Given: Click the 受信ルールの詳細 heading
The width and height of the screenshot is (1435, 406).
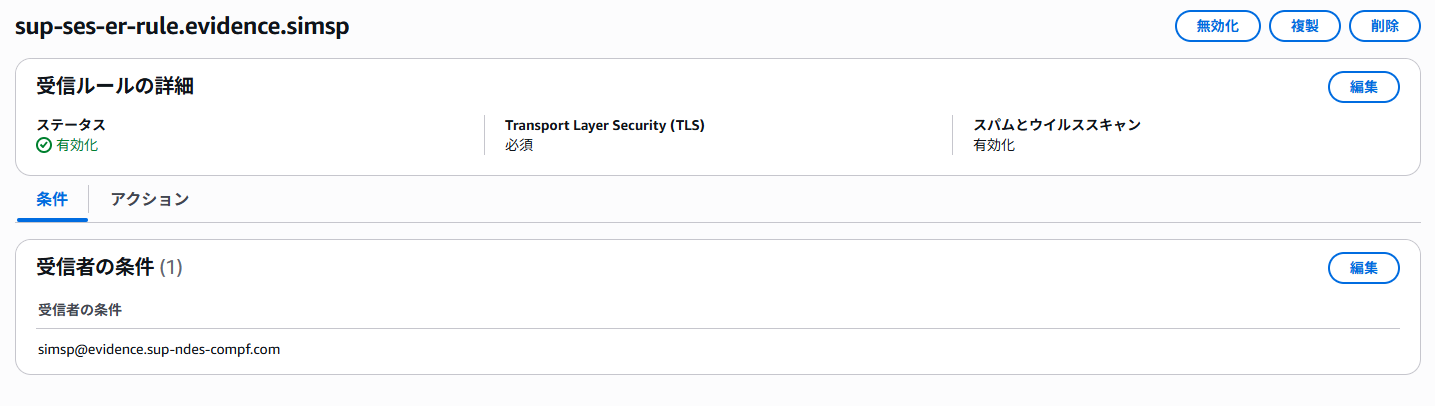Looking at the screenshot, I should coord(115,86).
